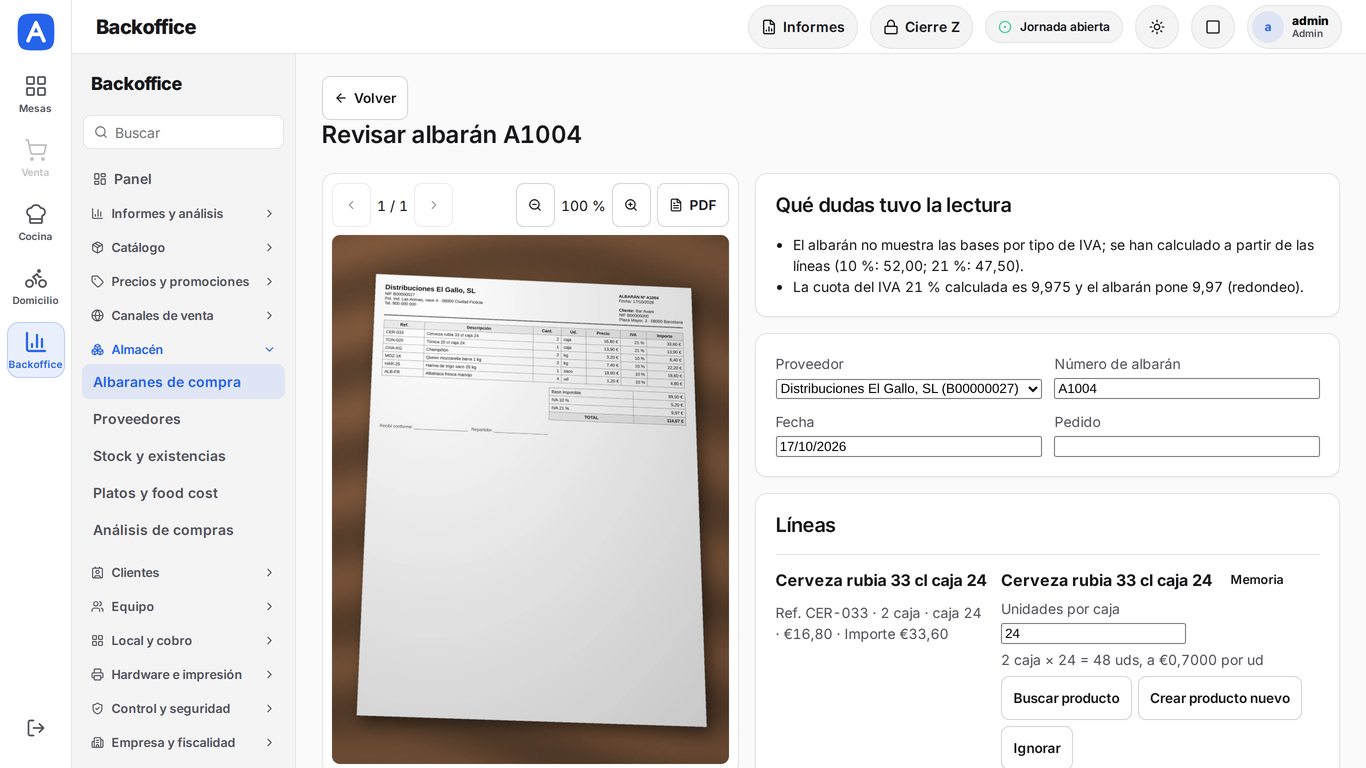The image size is (1366, 768).
Task: Click the app logo 'A' icon
Action: point(36,32)
